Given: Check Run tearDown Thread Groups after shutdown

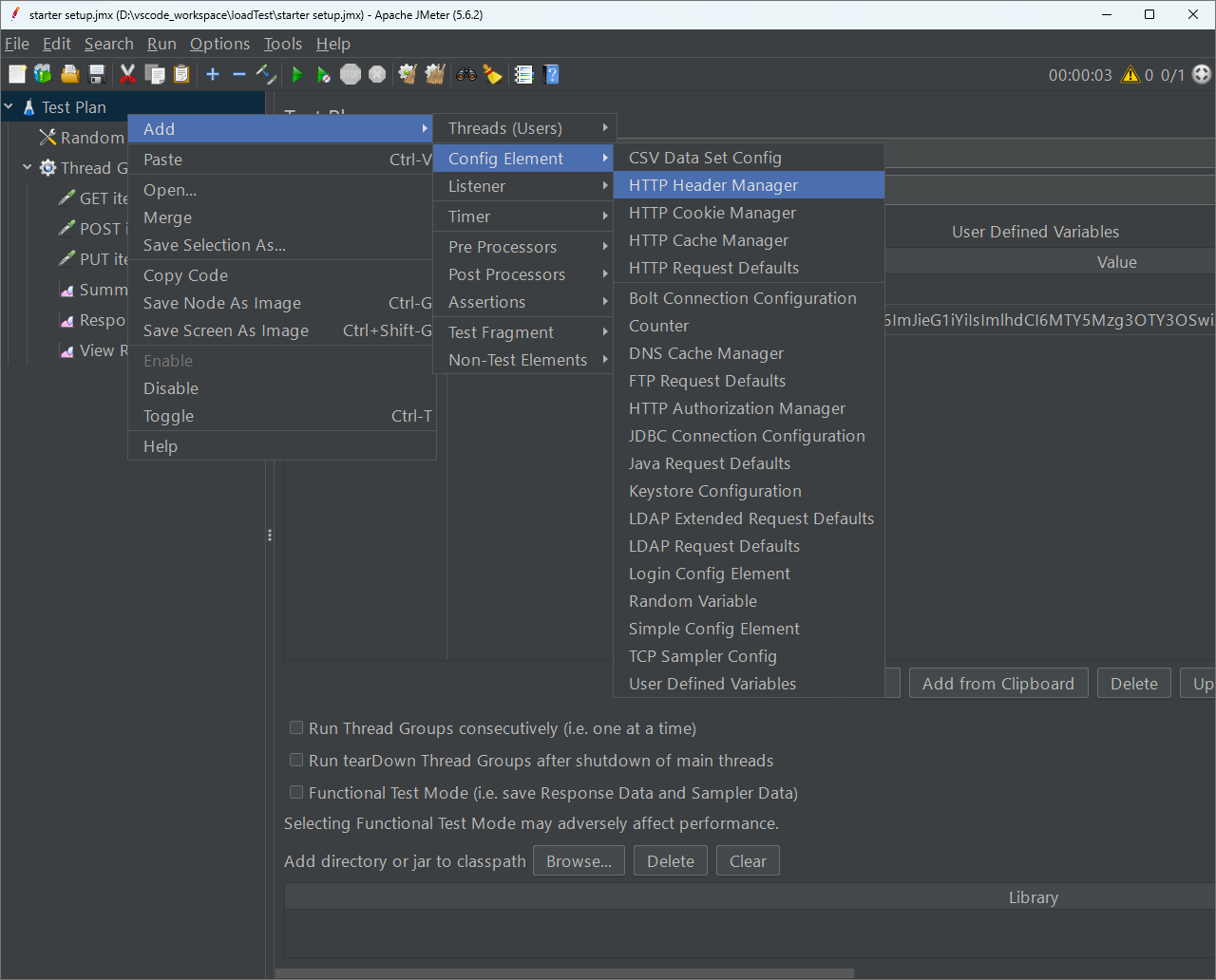Looking at the screenshot, I should tap(296, 761).
